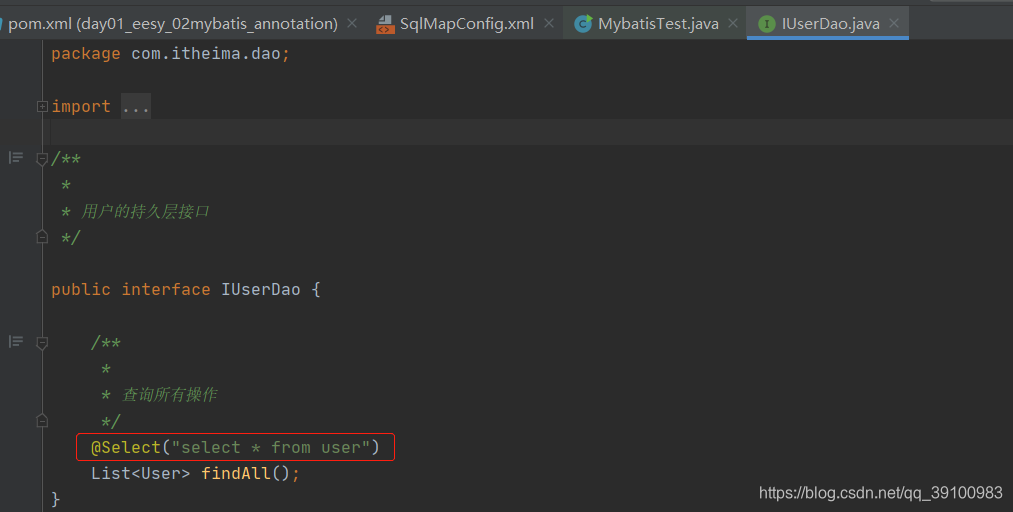Click fold marker at findAll Javadoc end
Screen dimensions: 1013x512
point(42,420)
